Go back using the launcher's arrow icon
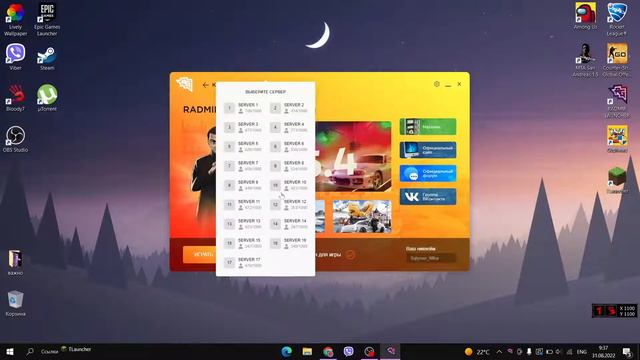The height and width of the screenshot is (360, 640). pos(205,85)
